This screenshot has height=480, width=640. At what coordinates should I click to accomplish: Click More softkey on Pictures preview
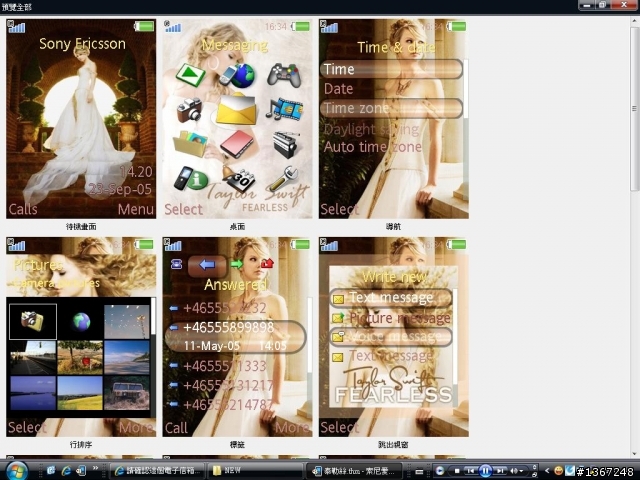pos(136,428)
